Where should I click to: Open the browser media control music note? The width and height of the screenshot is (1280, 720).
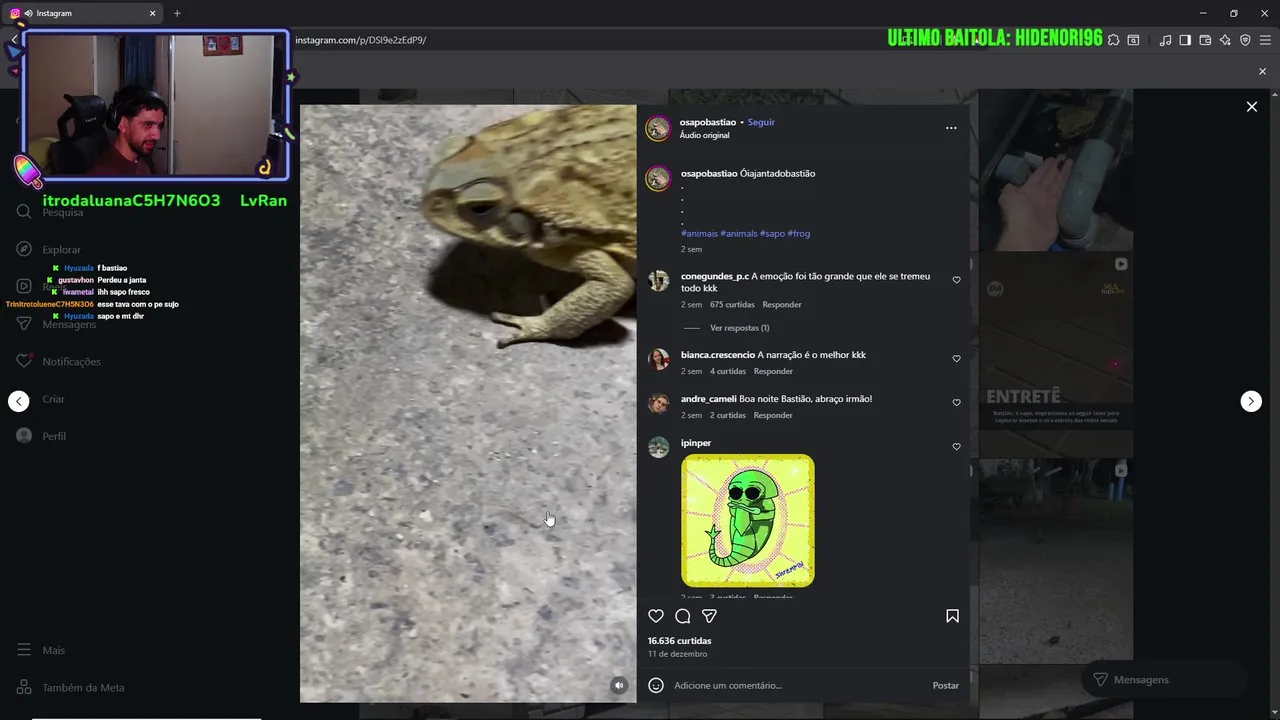[1165, 40]
